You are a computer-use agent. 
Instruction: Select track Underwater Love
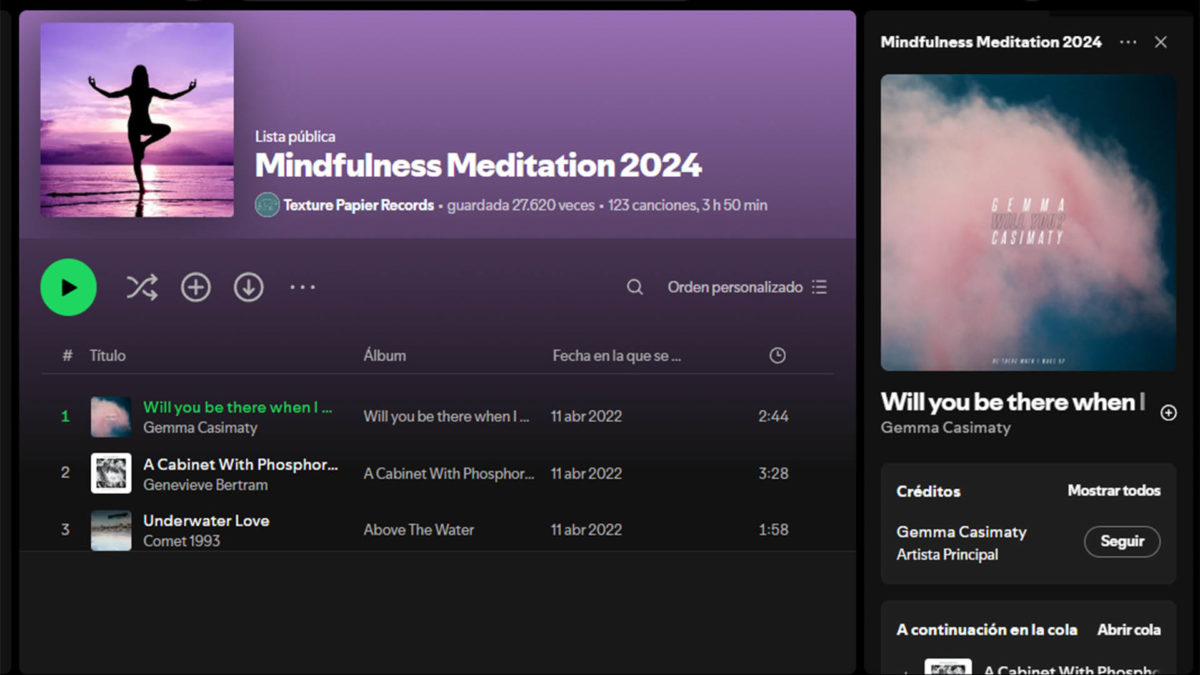click(x=206, y=521)
